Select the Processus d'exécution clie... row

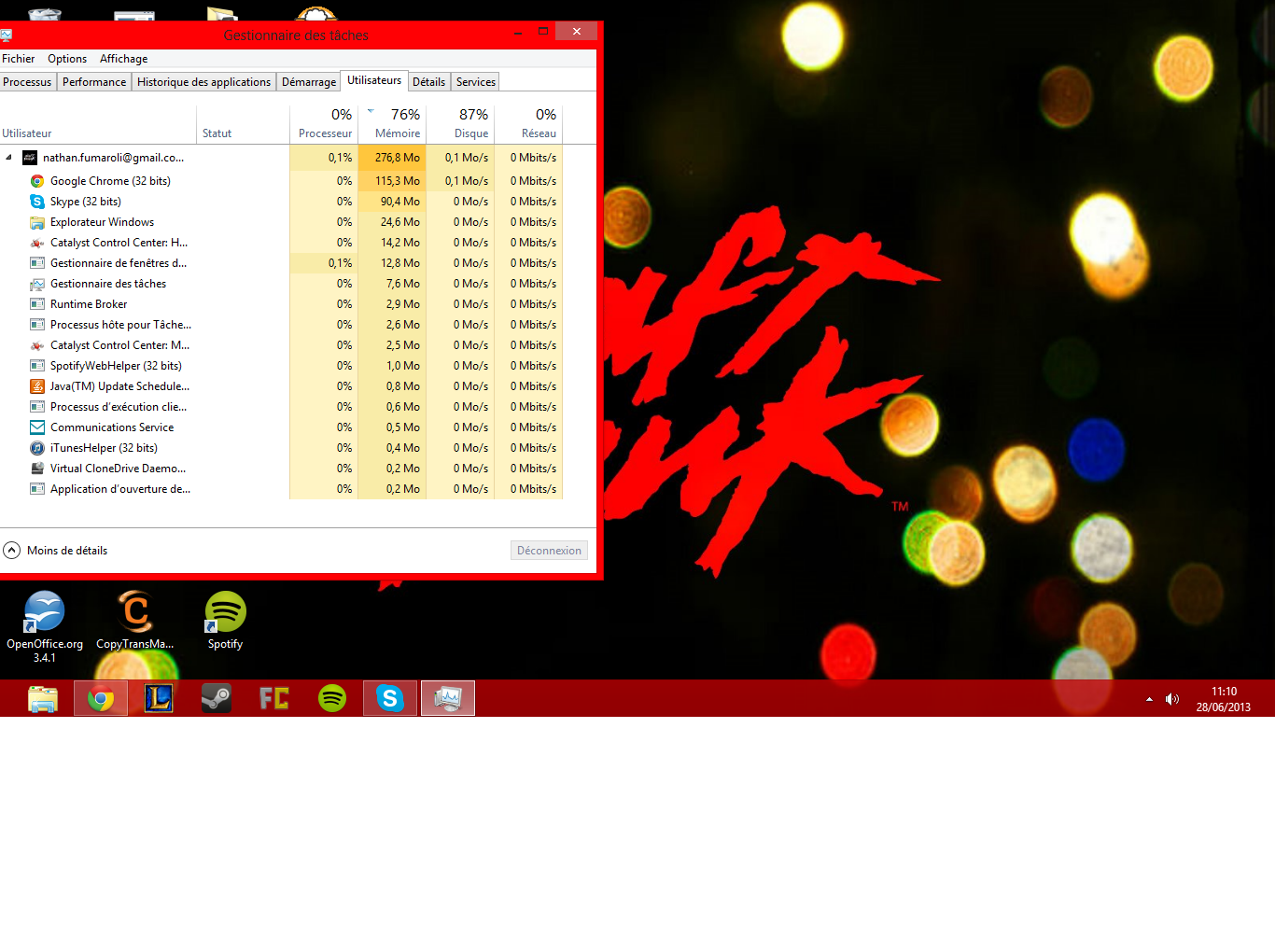pyautogui.click(x=282, y=407)
